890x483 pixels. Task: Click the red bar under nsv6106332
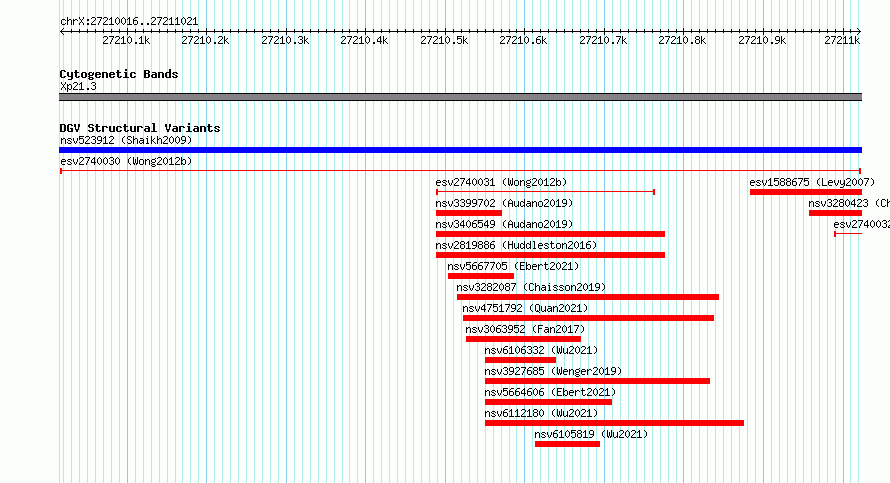[520, 360]
